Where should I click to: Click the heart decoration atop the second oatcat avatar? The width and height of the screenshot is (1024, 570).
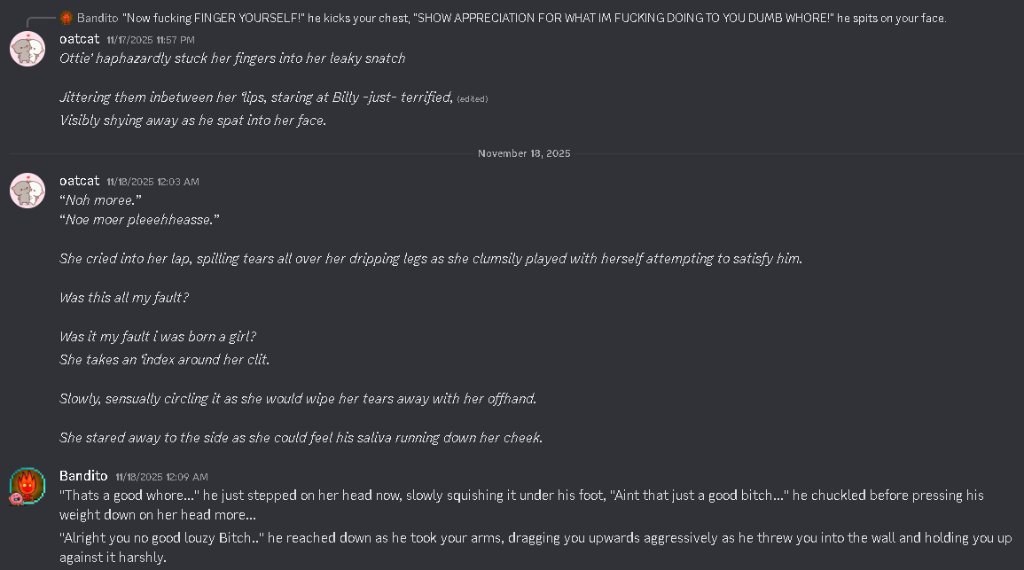[28, 176]
